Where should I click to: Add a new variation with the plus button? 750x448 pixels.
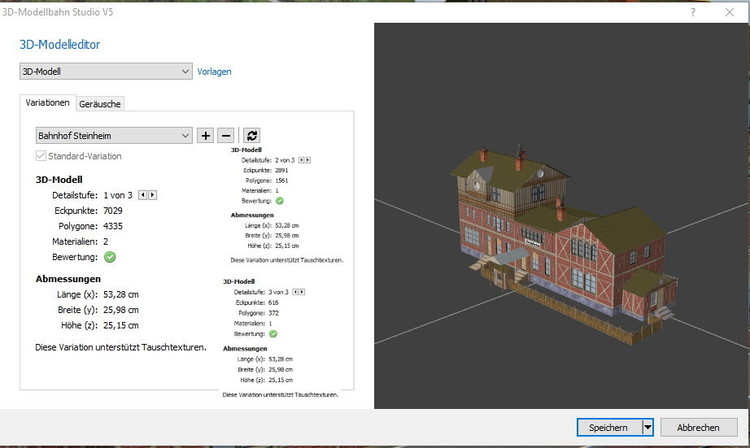click(205, 135)
